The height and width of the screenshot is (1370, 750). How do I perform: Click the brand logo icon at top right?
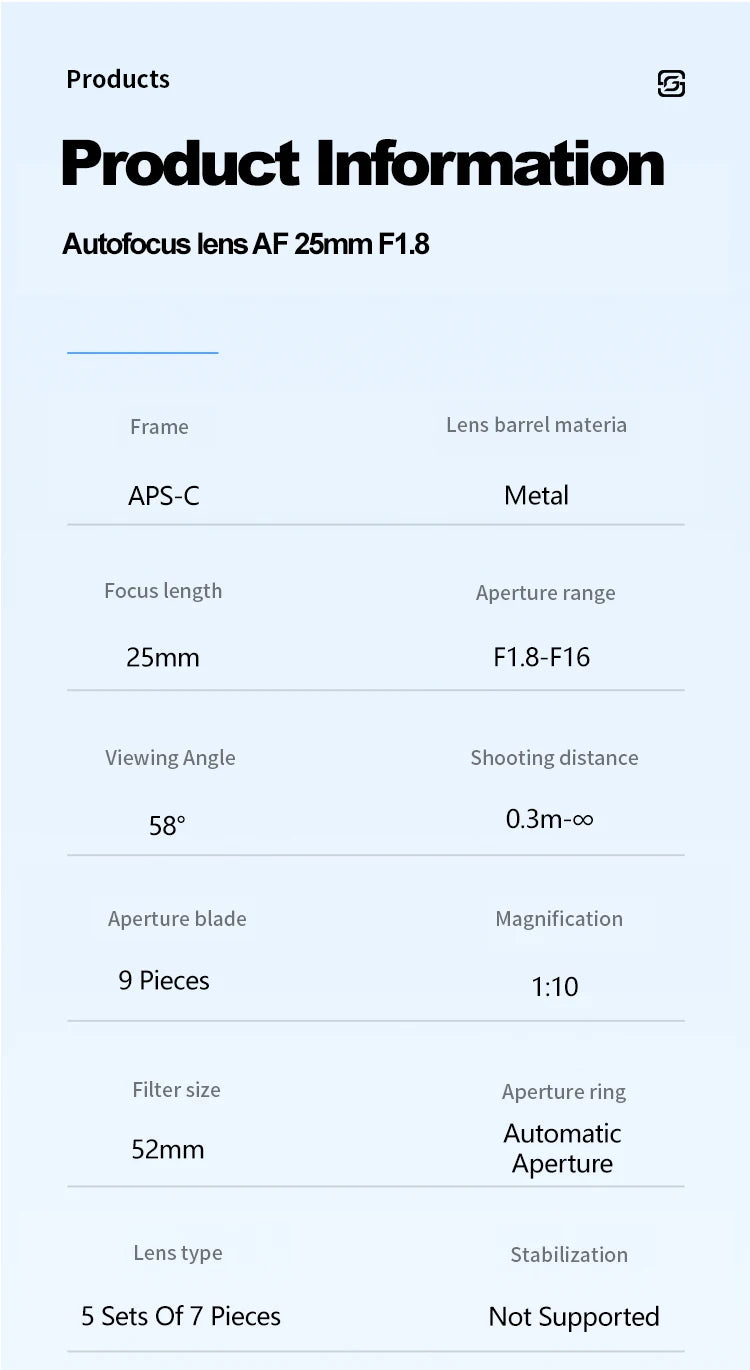tap(671, 84)
